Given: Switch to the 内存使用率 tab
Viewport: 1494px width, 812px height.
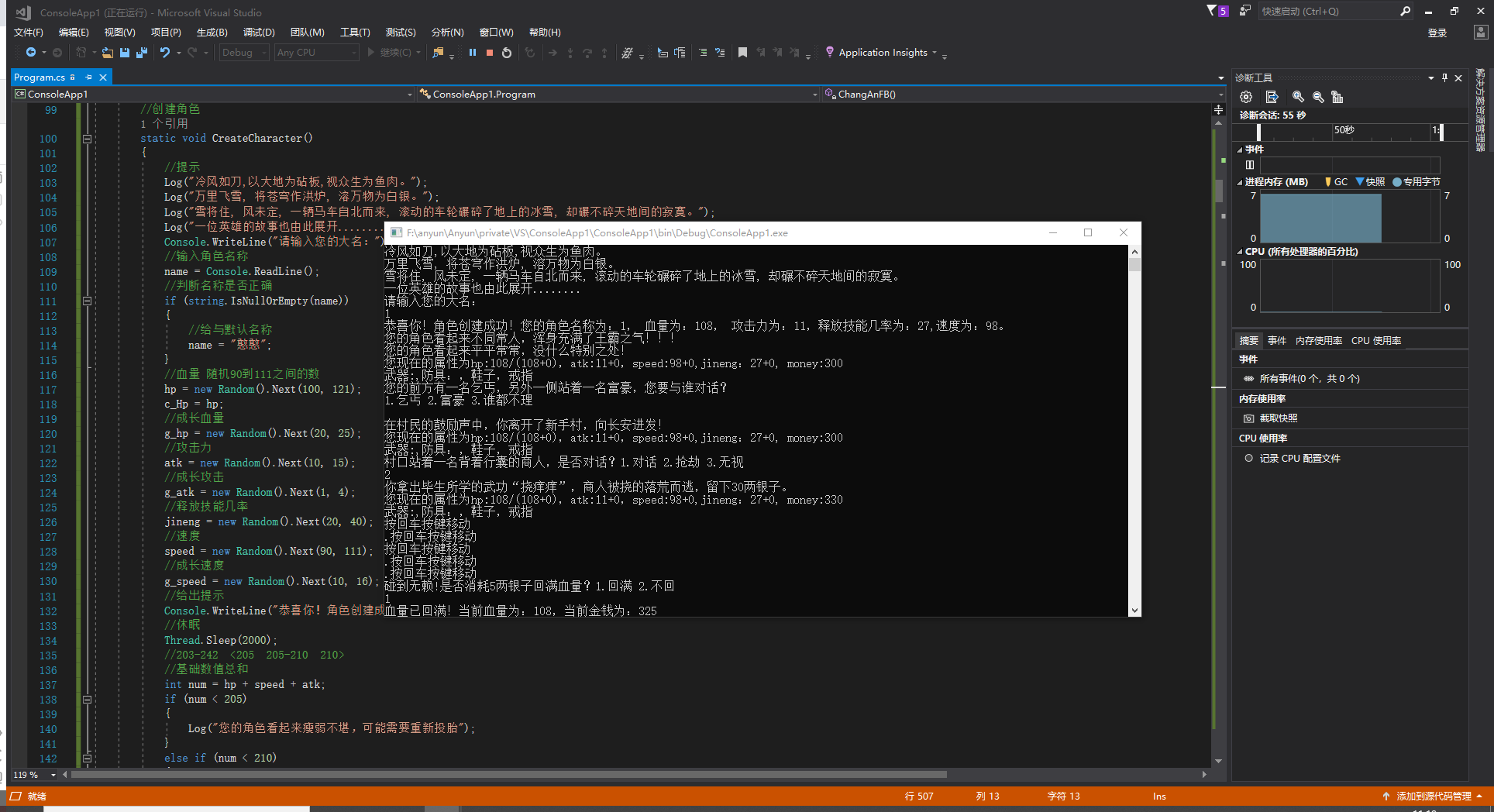Looking at the screenshot, I should point(1319,340).
